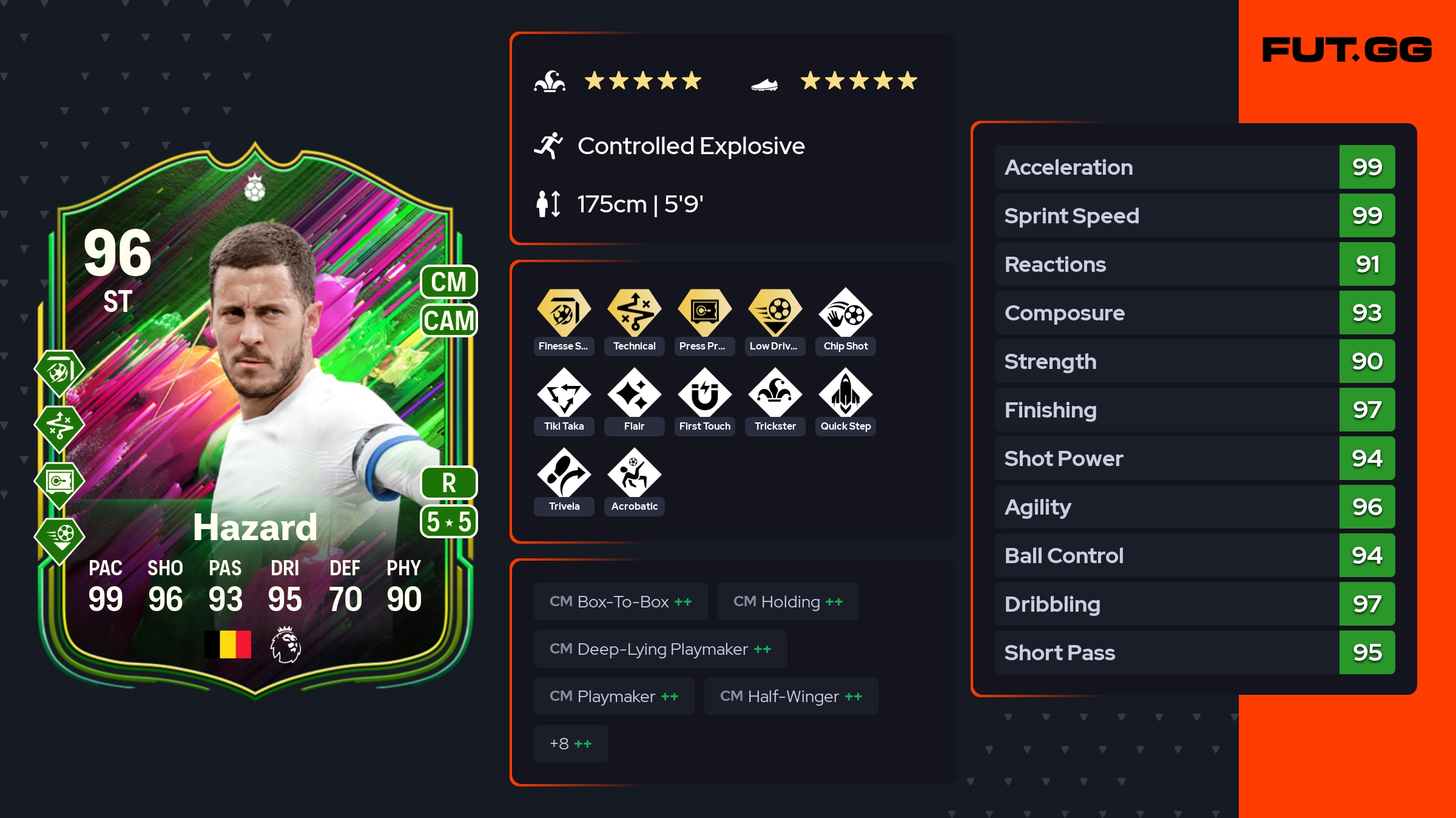Select the Trickster playstyle icon
This screenshot has height=818, width=1456.
tap(775, 393)
